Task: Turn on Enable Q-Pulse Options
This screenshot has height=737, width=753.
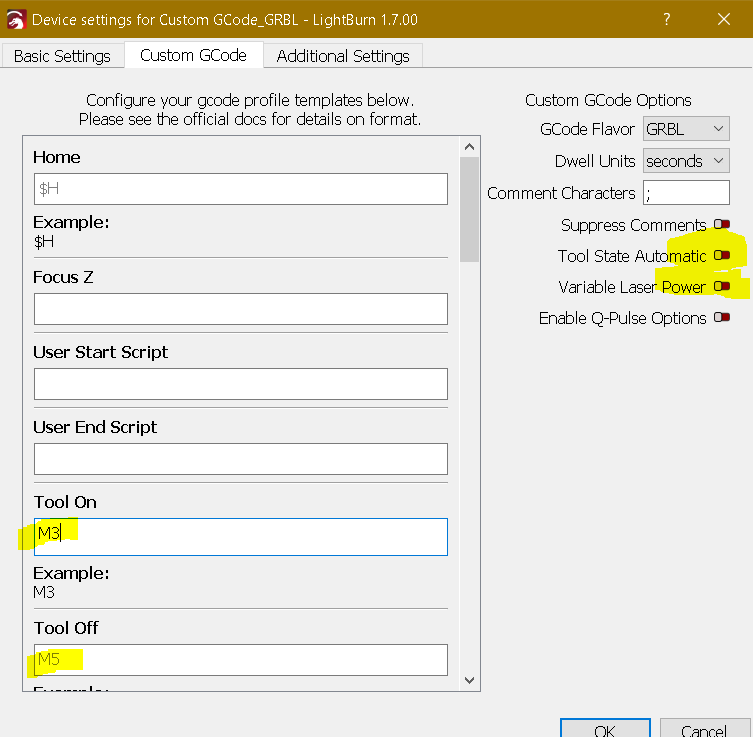Action: (721, 318)
